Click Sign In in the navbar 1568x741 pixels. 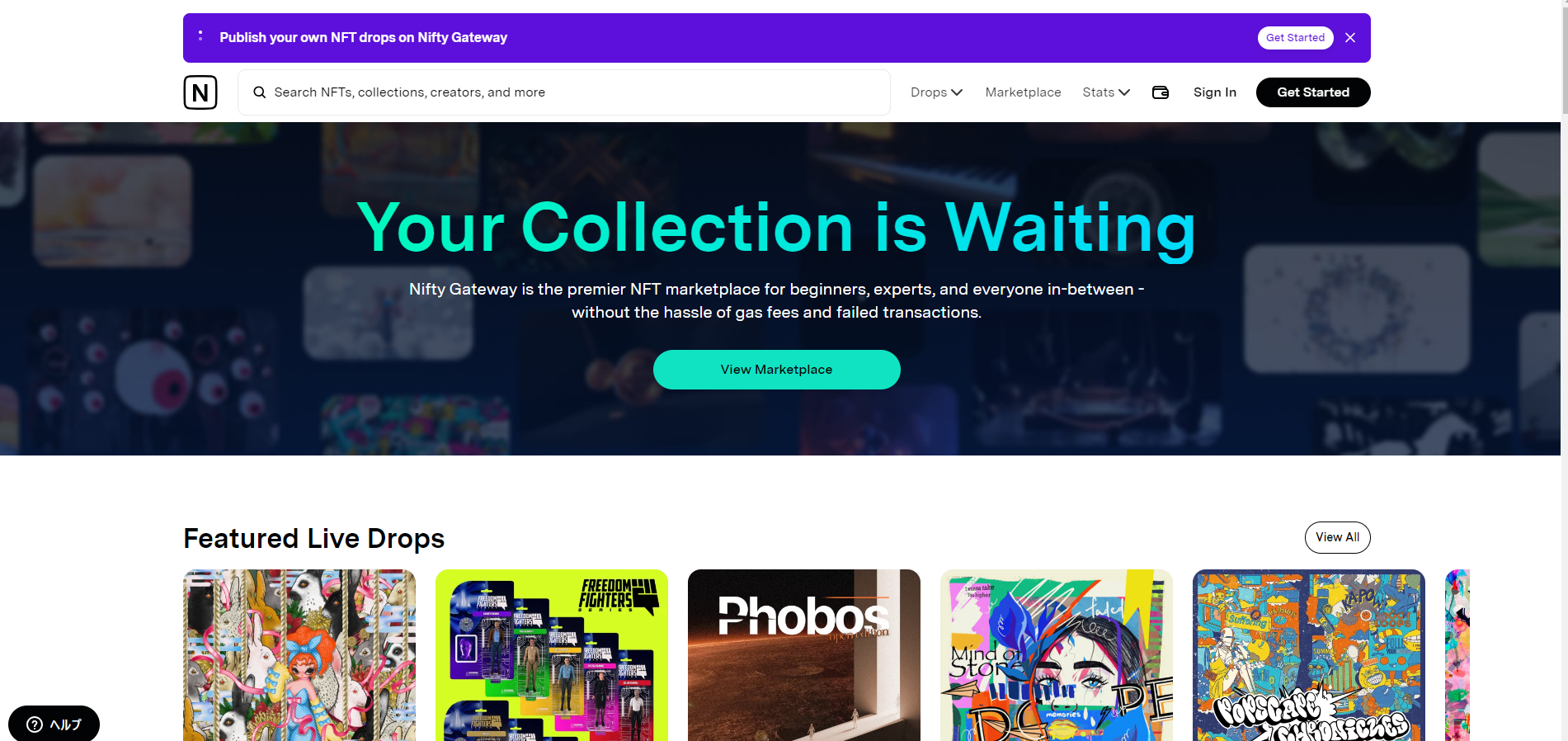(x=1214, y=92)
